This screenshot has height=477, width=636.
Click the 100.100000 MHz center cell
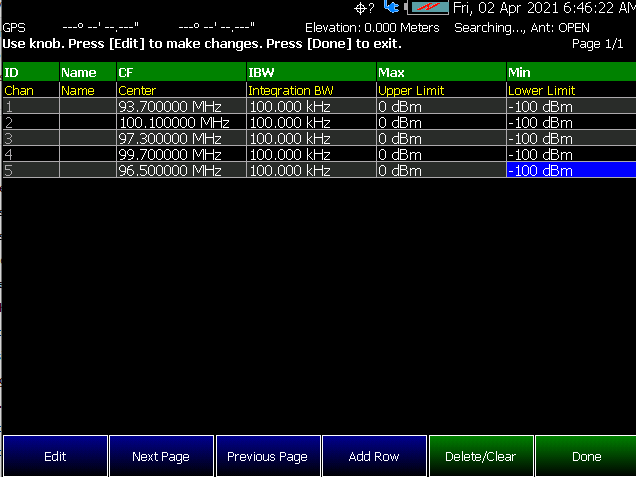(x=181, y=122)
